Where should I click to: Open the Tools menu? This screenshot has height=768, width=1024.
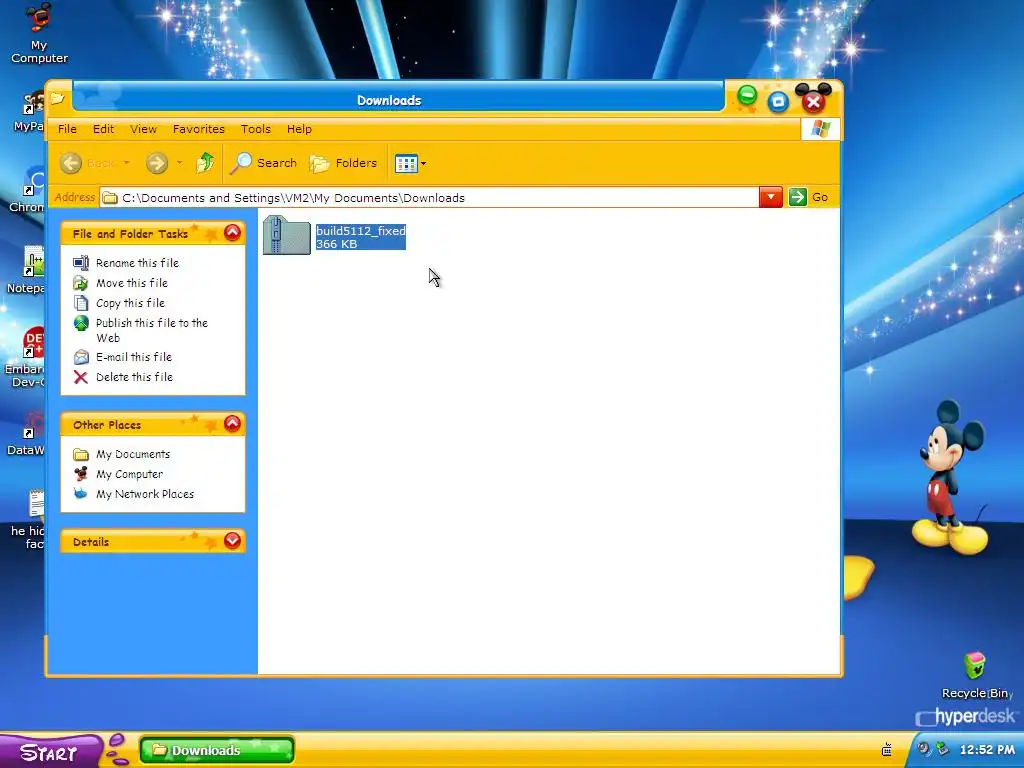[x=255, y=129]
